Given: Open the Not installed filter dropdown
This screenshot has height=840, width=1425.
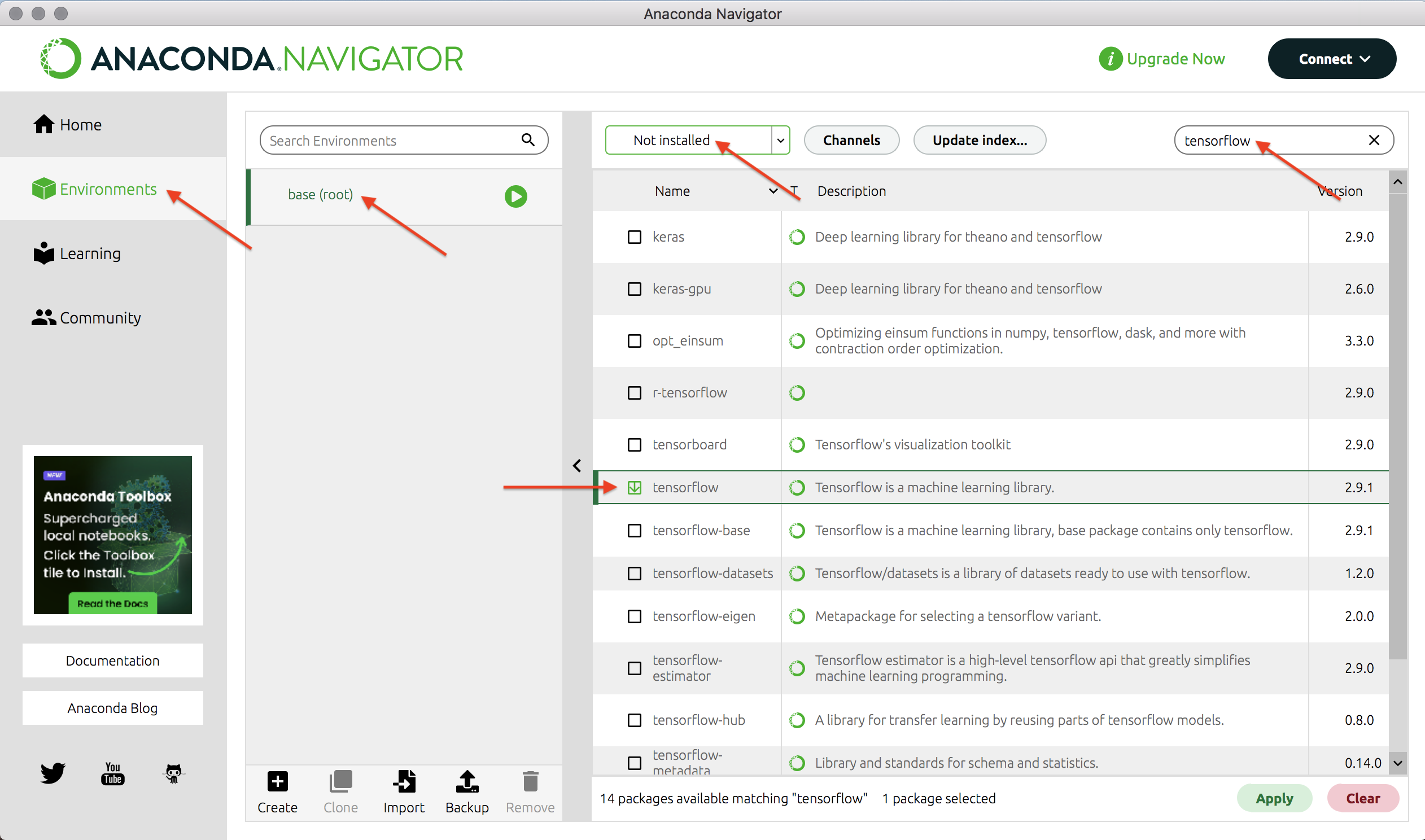Looking at the screenshot, I should (780, 141).
